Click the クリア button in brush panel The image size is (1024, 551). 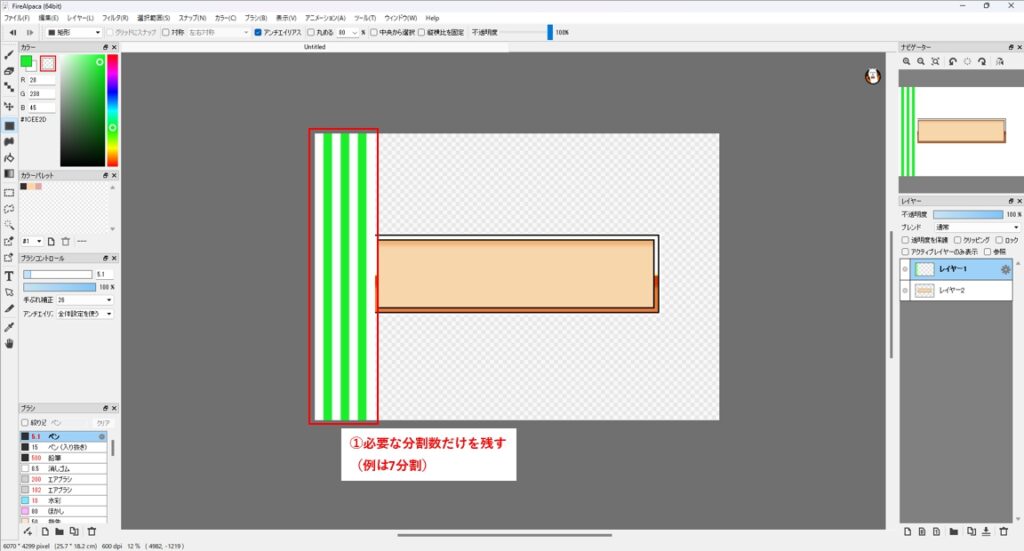click(103, 423)
